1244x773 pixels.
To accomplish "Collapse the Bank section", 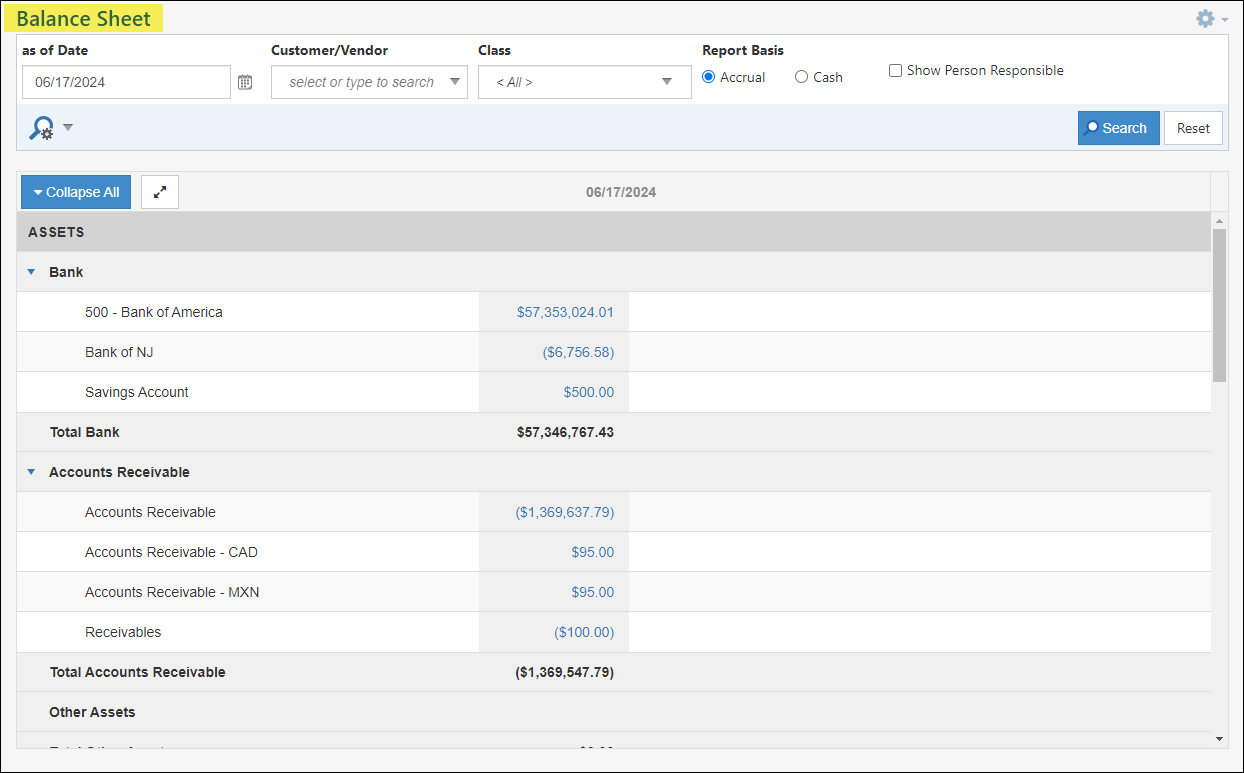I will (31, 272).
